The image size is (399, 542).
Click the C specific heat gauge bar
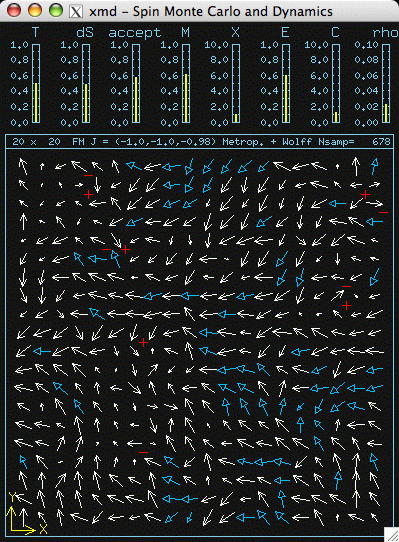tap(336, 83)
